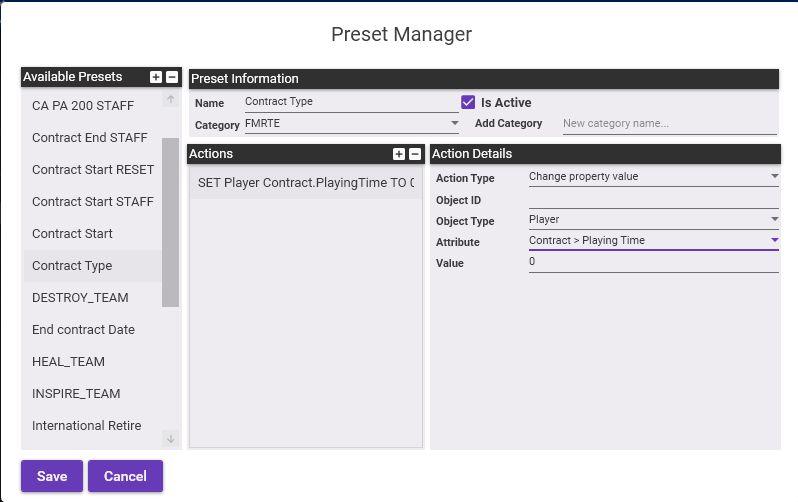Select the INSPIRE_TEAM preset

tap(93, 394)
